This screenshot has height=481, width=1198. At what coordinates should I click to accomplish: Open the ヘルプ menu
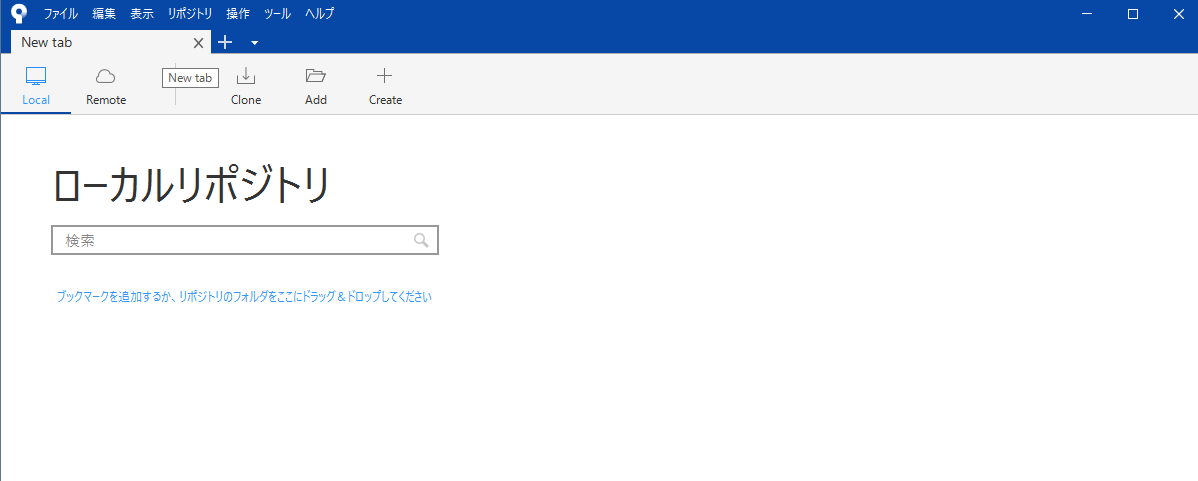pos(319,14)
